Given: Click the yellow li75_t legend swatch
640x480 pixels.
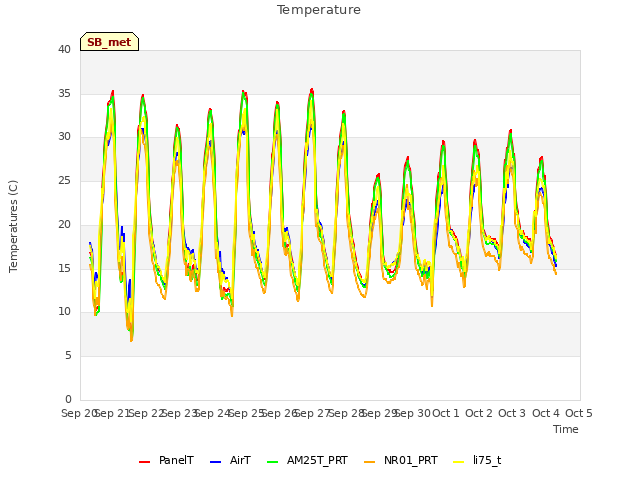Looking at the screenshot, I should point(459,462).
